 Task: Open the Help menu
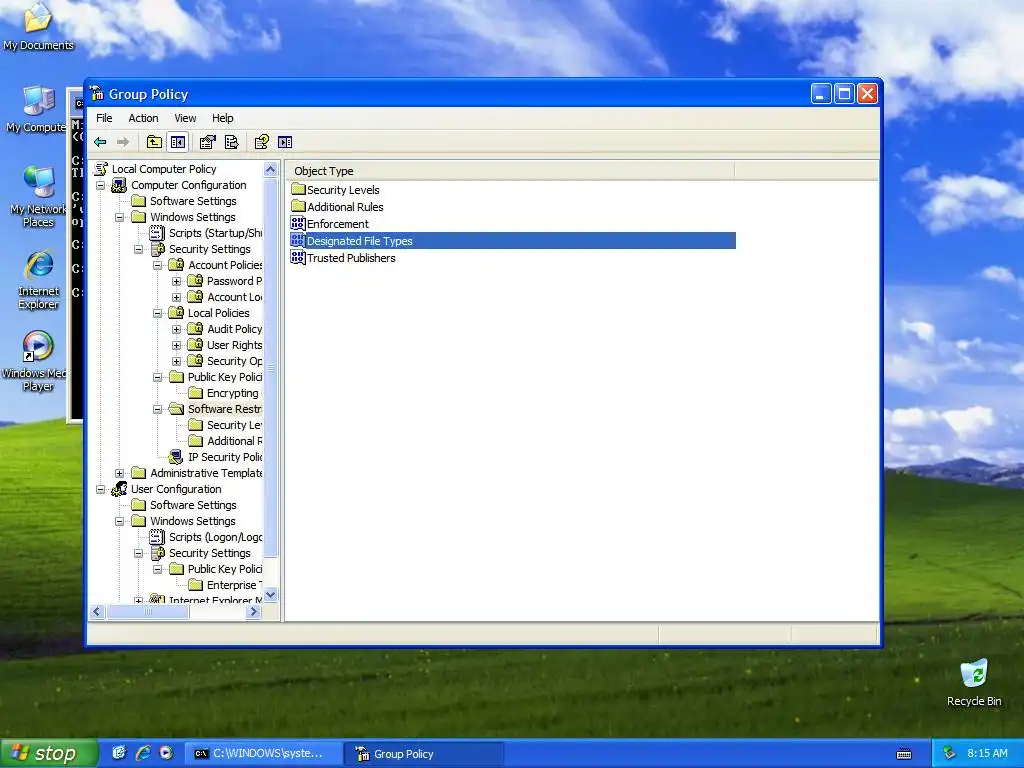[x=222, y=118]
